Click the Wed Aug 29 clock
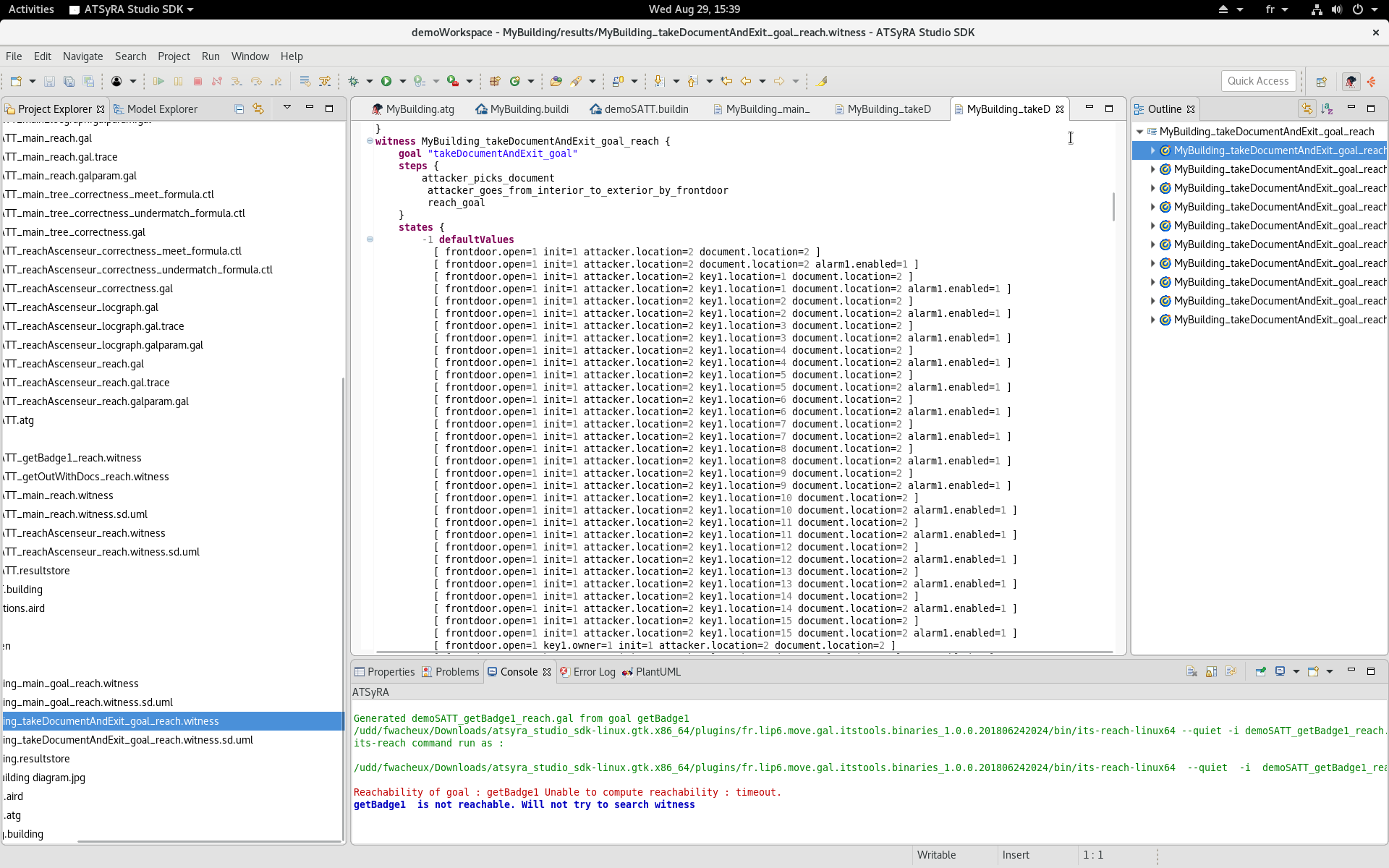1389x868 pixels. (694, 9)
